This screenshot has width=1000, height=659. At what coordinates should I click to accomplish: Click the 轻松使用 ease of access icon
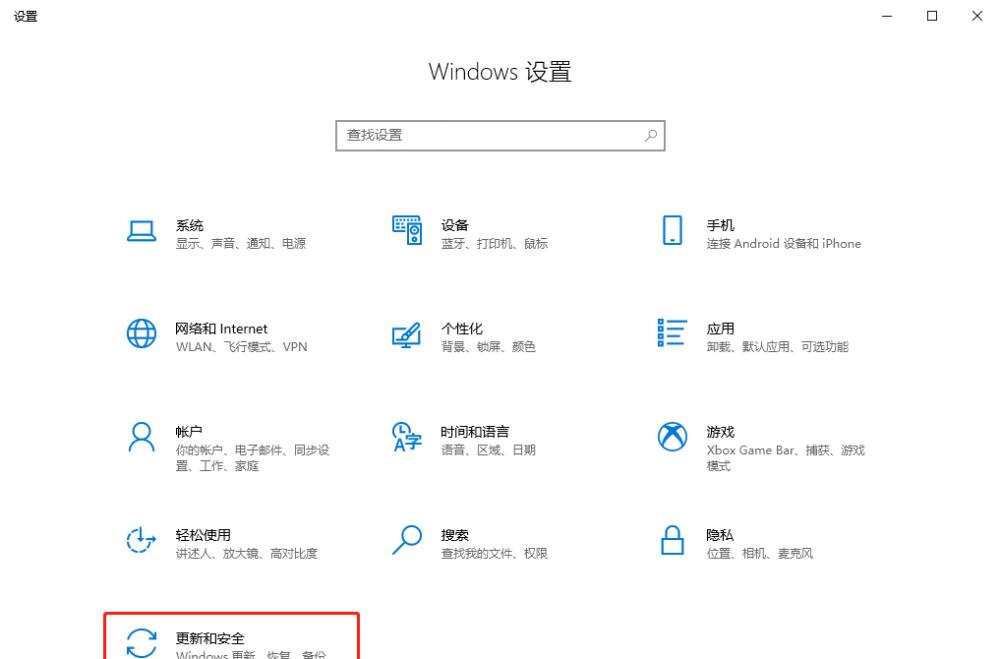[x=141, y=540]
